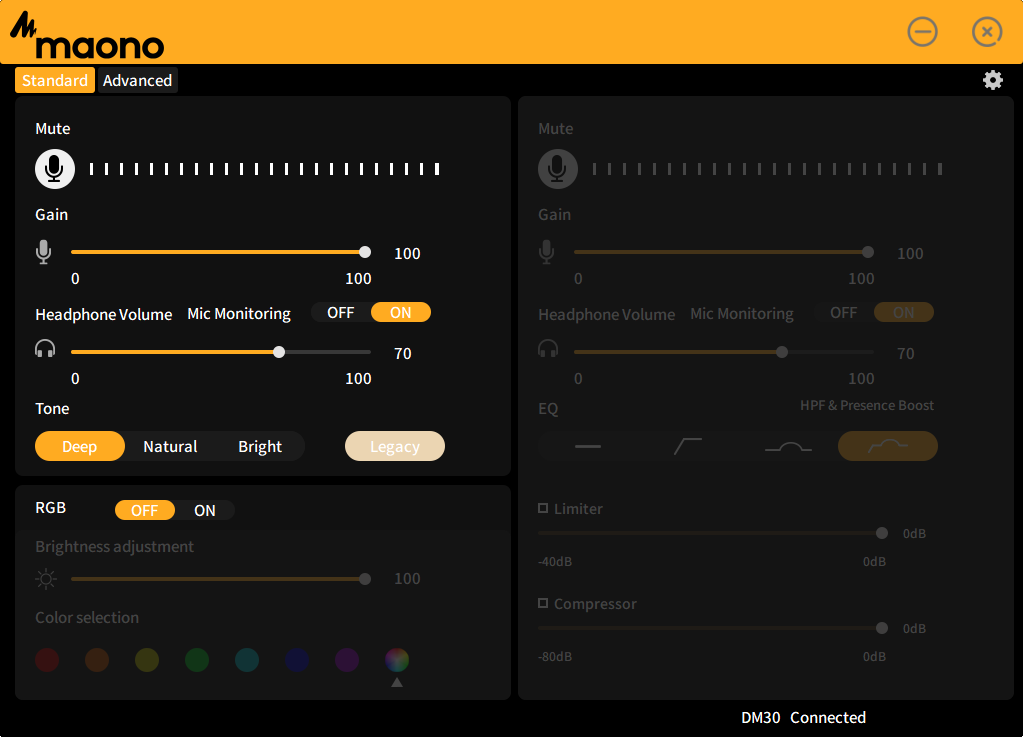Pick the green color swatch
This screenshot has height=737, width=1023.
pos(196,660)
